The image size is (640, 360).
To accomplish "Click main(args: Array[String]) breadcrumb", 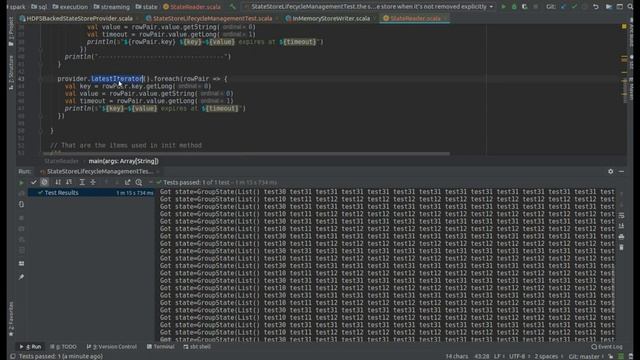I will pyautogui.click(x=124, y=161).
